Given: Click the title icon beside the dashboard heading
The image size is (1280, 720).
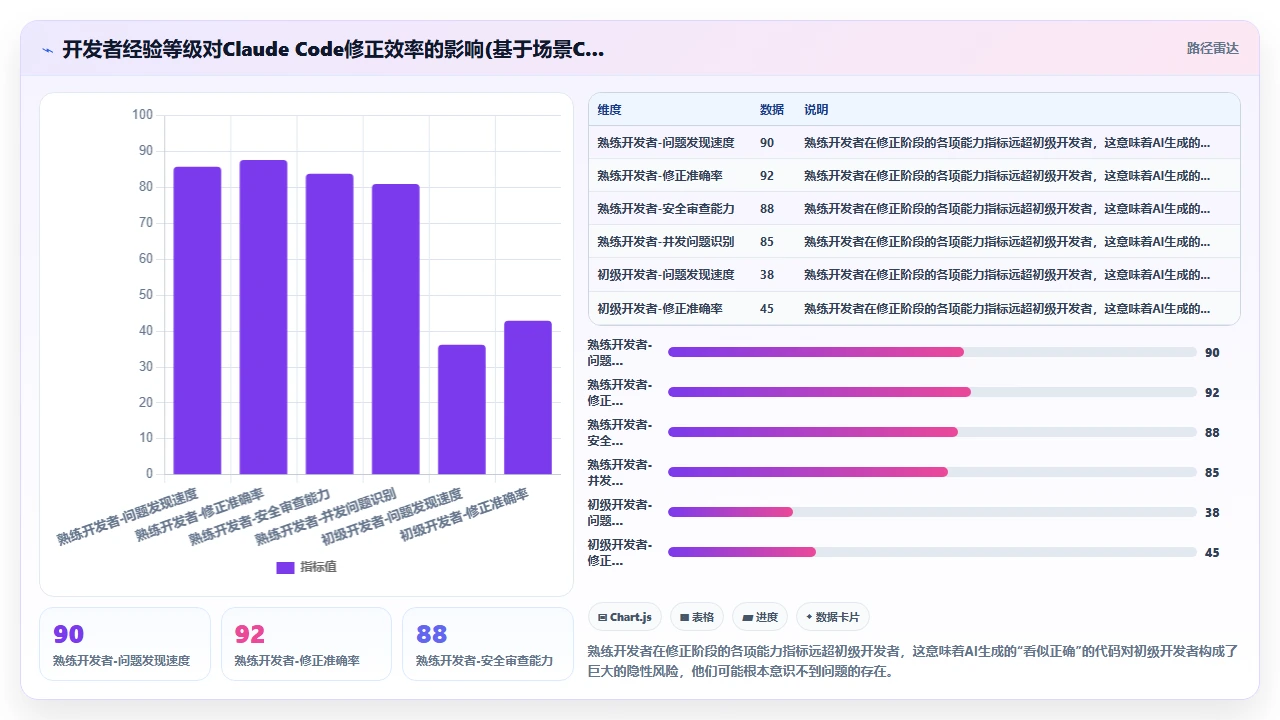Looking at the screenshot, I should click(47, 50).
